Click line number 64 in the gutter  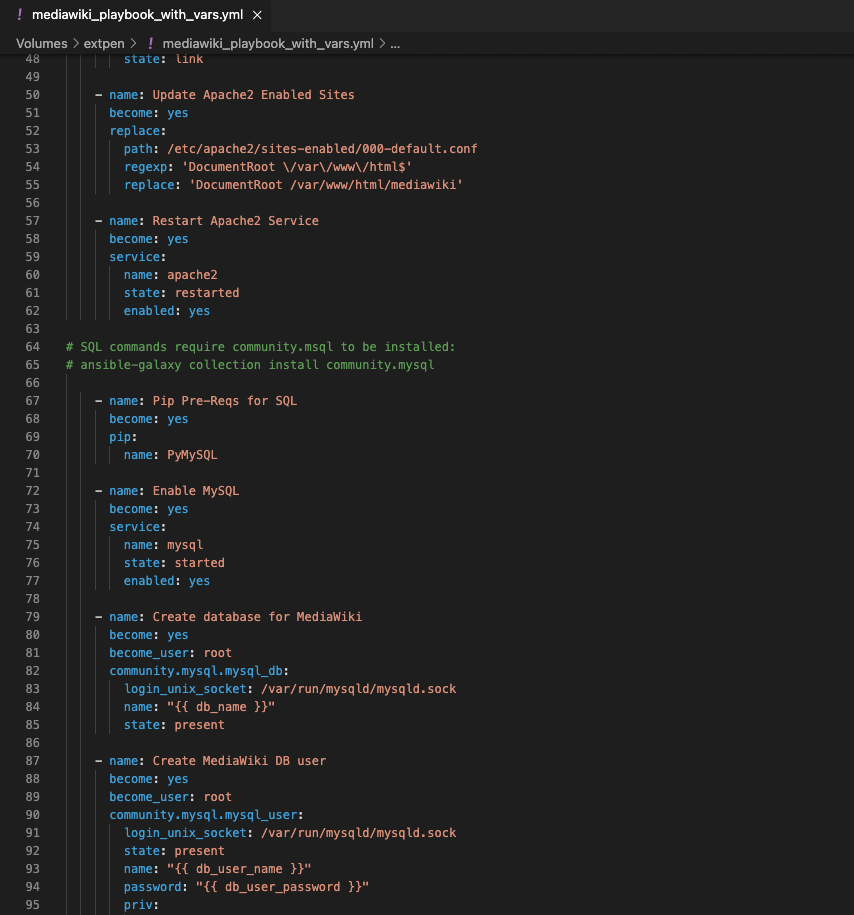click(32, 346)
